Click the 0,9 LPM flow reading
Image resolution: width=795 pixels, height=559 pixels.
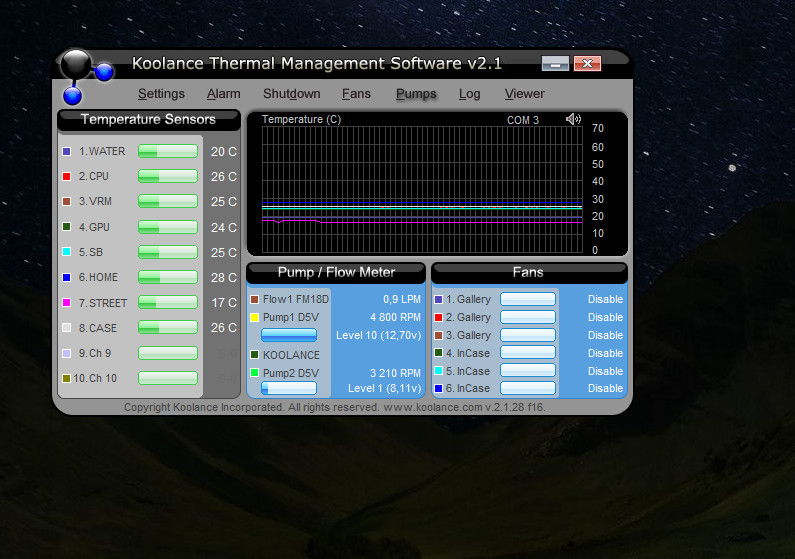402,300
